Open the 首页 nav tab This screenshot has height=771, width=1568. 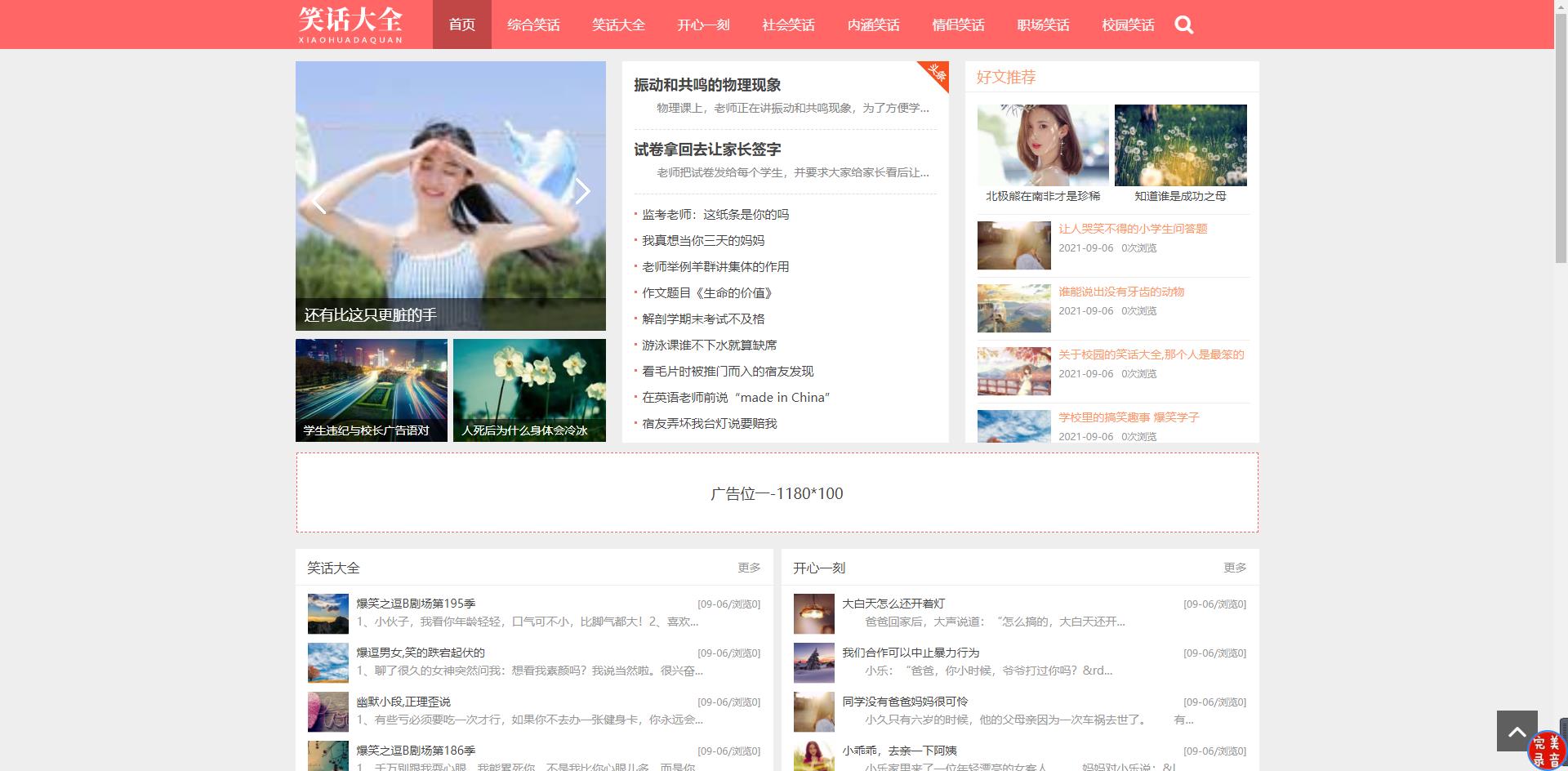pos(462,25)
